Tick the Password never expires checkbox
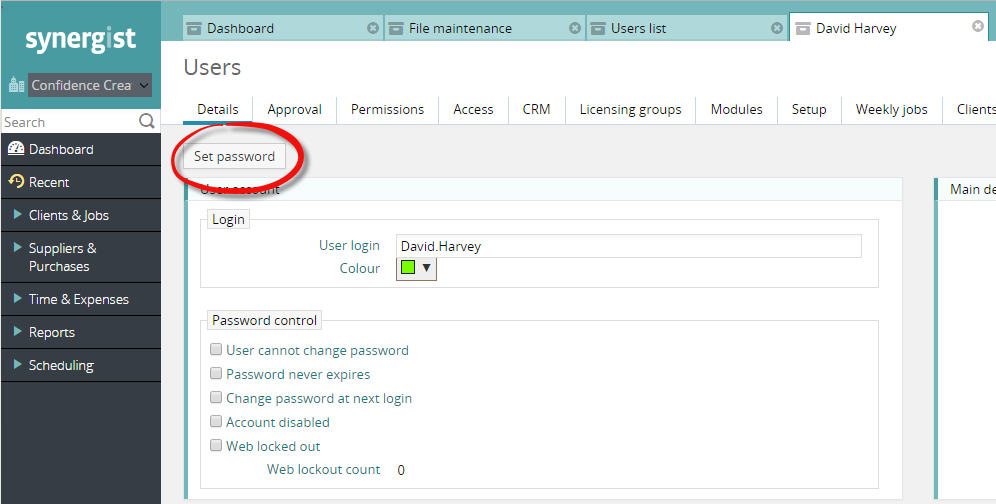 coord(216,374)
